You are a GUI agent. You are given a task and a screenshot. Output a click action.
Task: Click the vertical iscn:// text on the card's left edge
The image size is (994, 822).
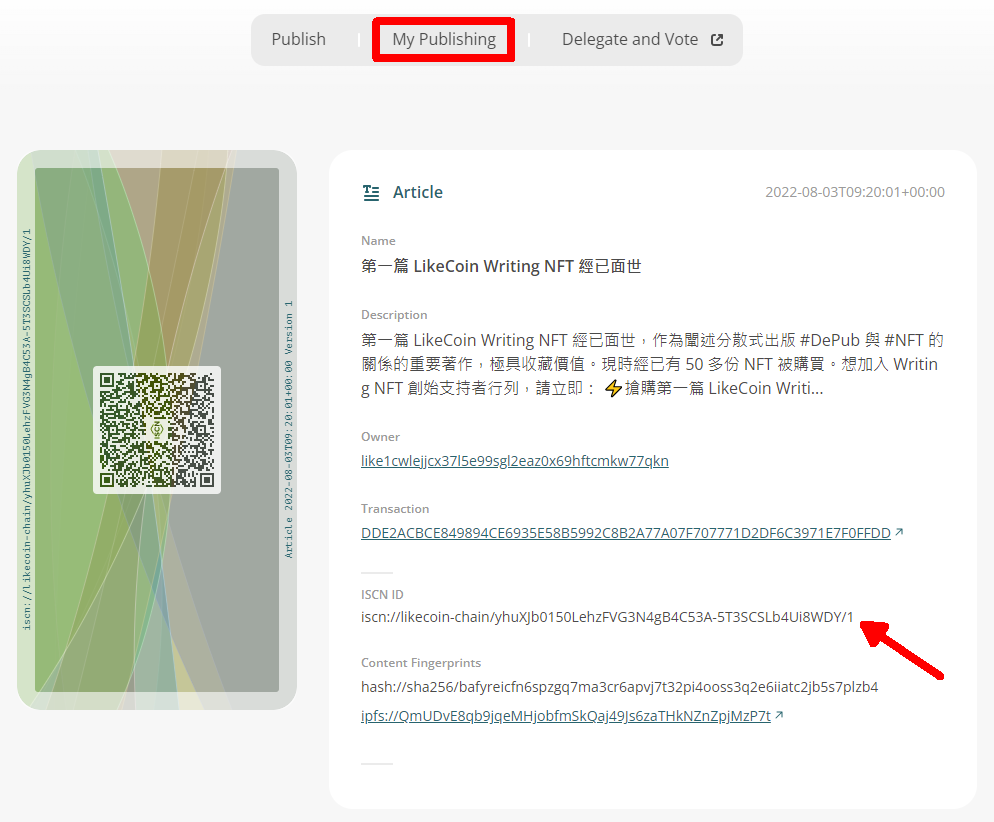pos(27,430)
